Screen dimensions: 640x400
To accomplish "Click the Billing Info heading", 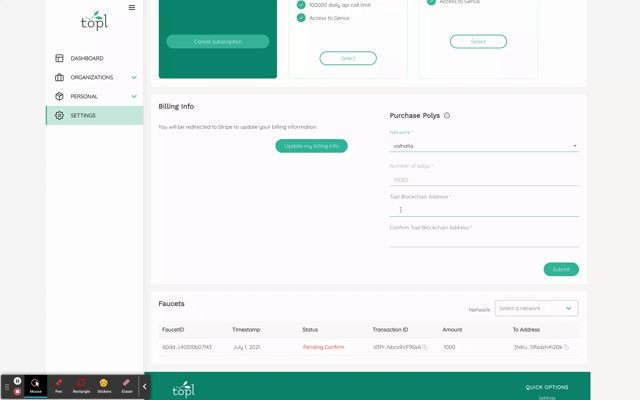I will [x=176, y=106].
